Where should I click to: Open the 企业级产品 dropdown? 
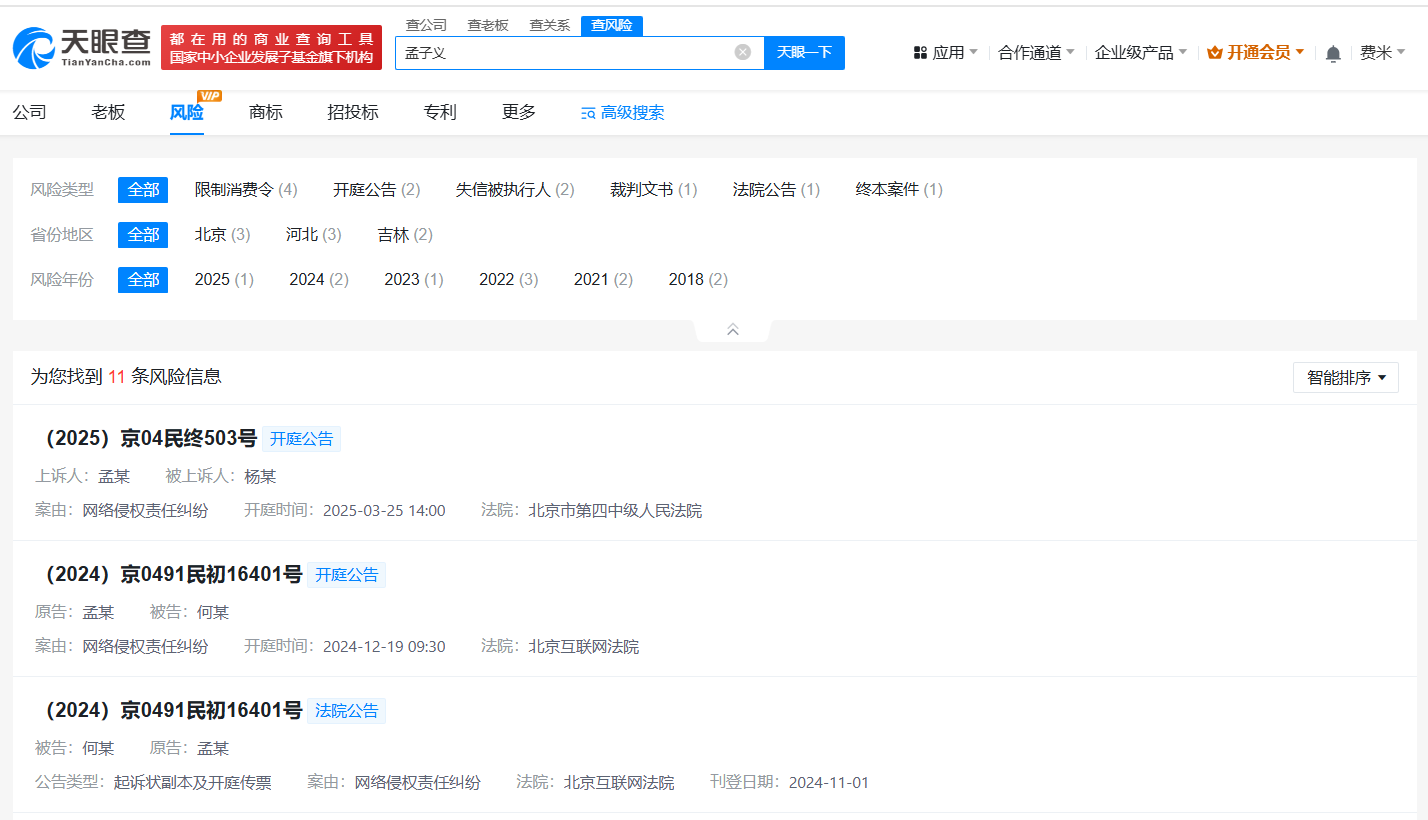[1141, 53]
